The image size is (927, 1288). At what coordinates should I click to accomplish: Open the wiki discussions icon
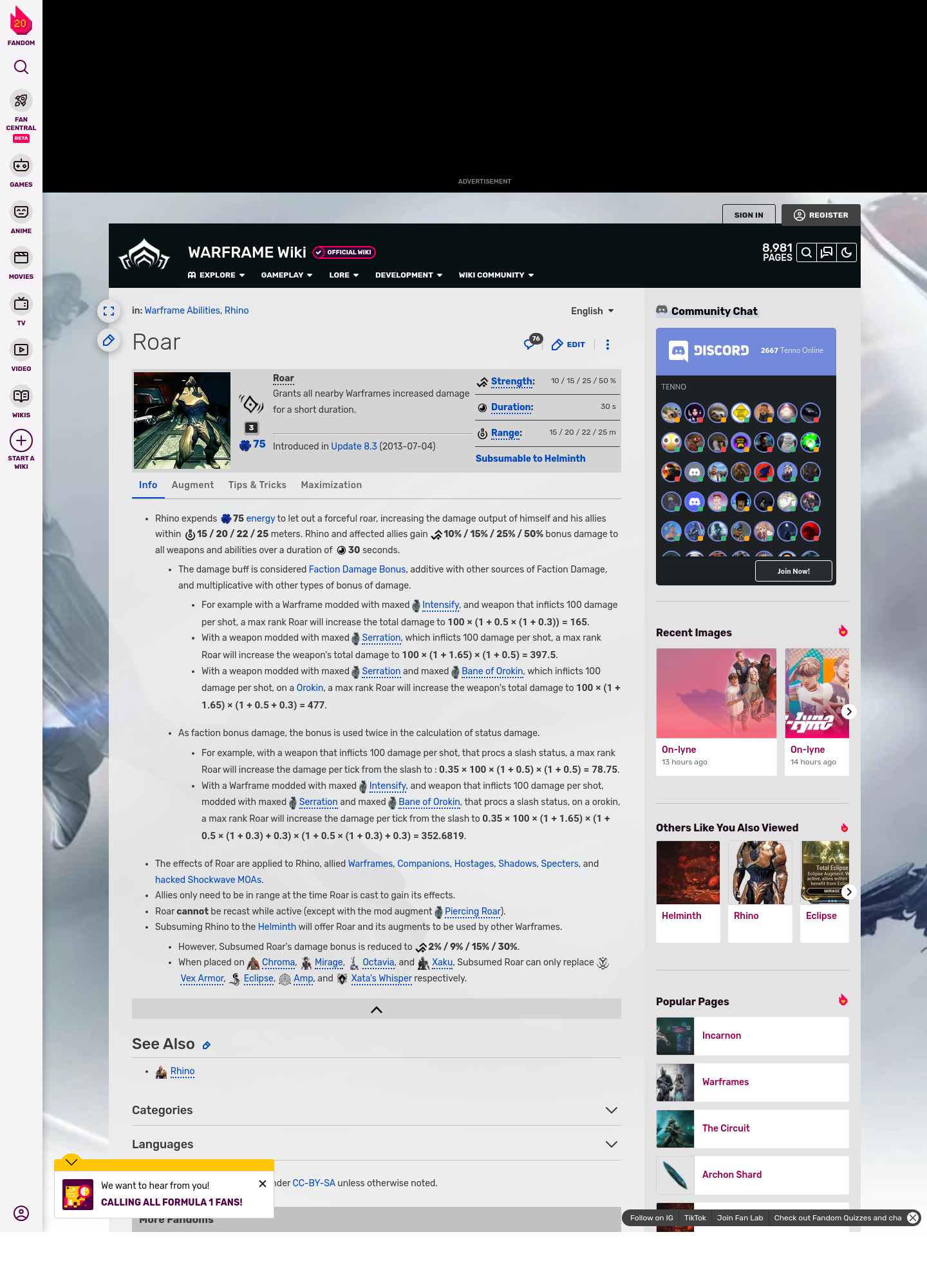[826, 252]
